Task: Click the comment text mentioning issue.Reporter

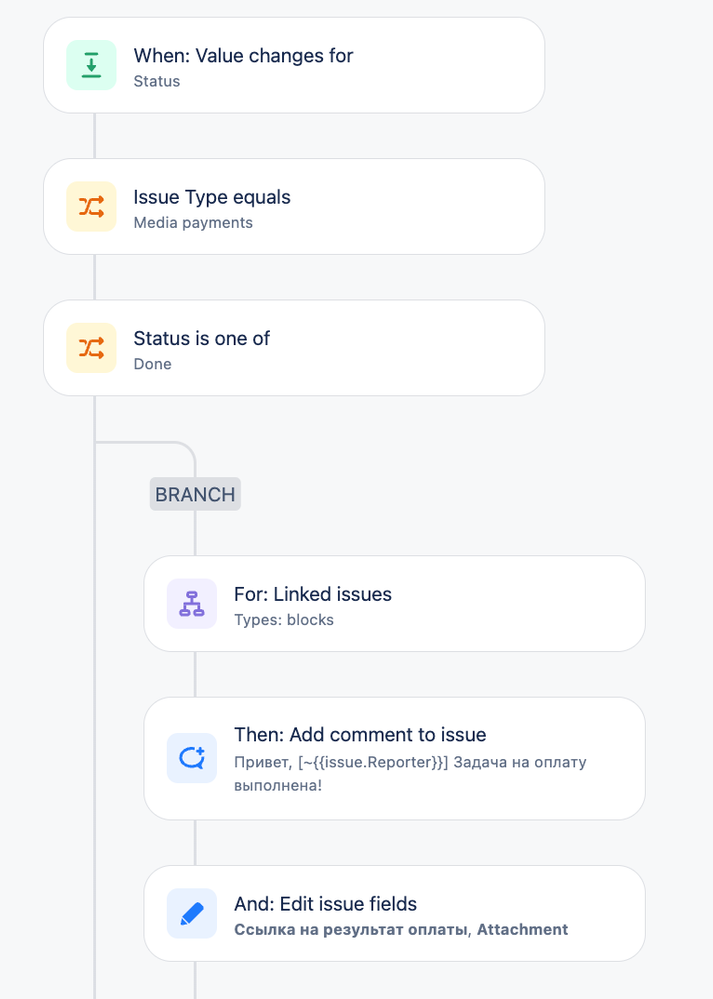Action: [410, 773]
